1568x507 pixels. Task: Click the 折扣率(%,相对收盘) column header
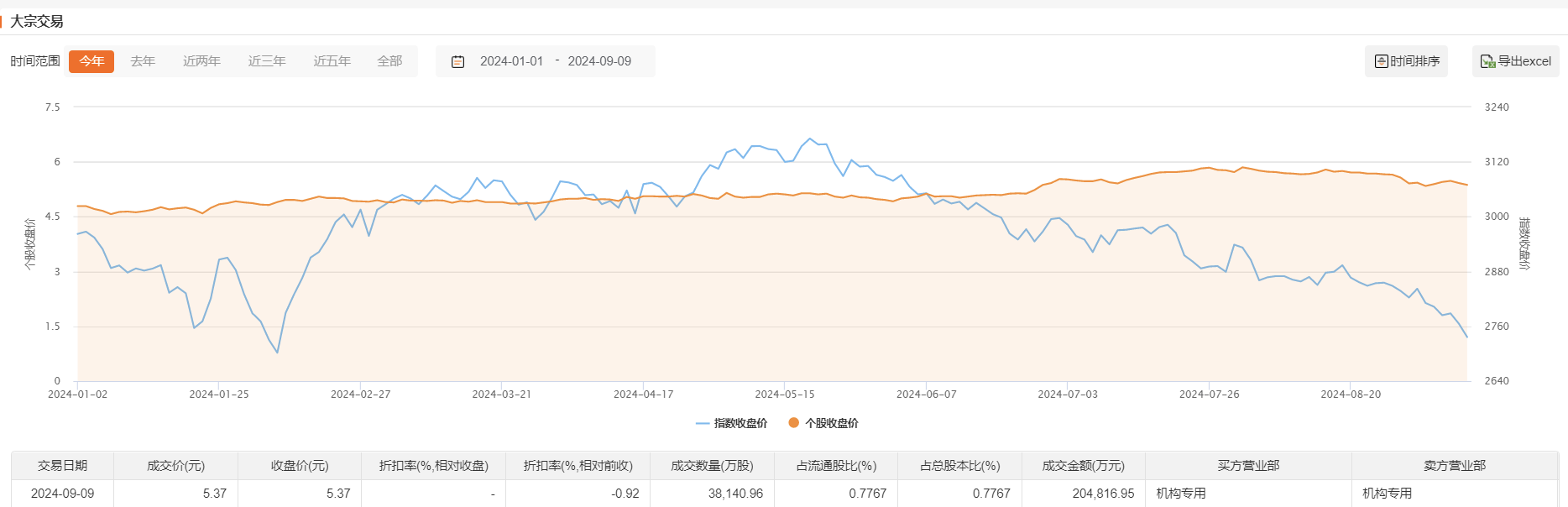pos(433,466)
